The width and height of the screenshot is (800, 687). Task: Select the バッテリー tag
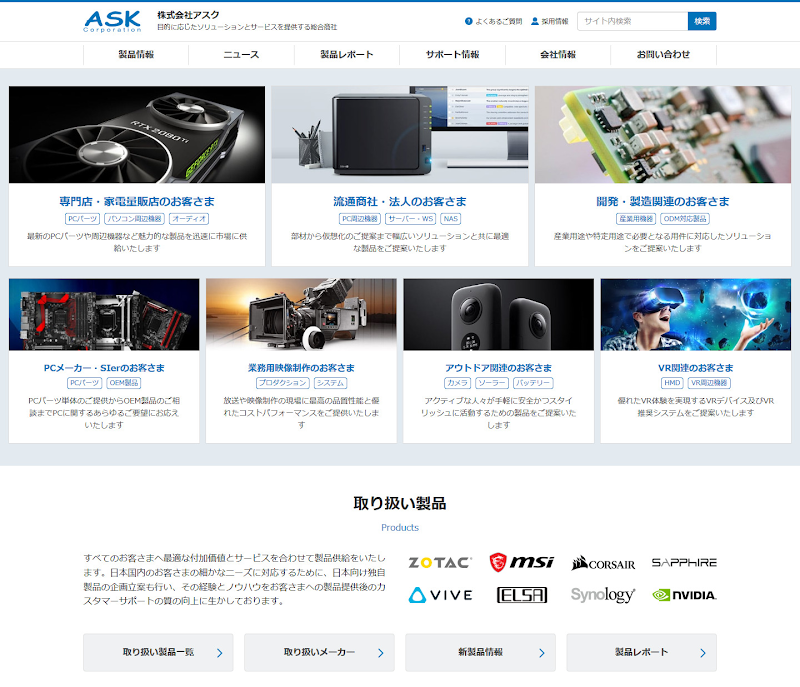click(x=533, y=383)
